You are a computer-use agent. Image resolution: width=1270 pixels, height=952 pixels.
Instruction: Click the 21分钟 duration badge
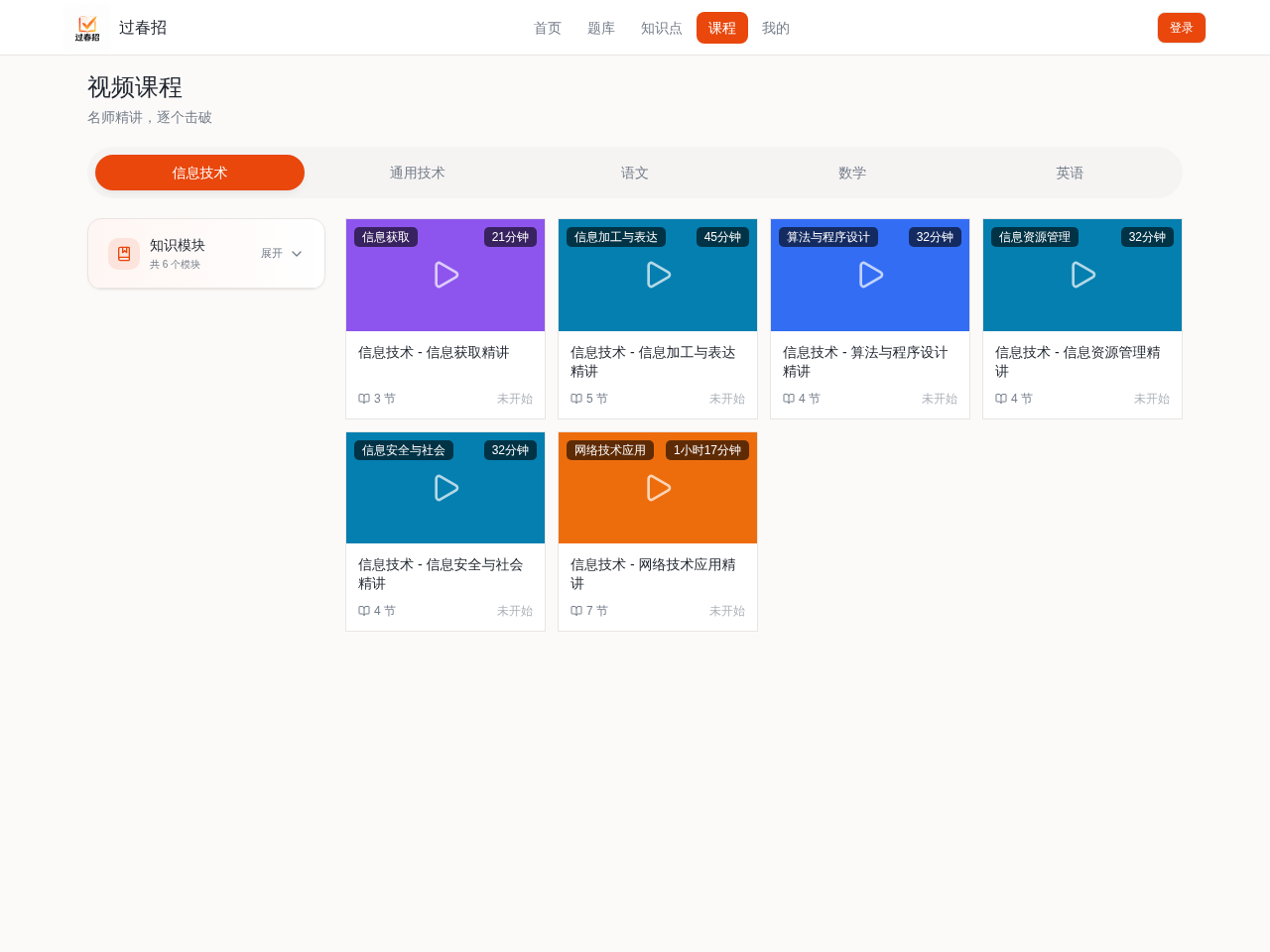[510, 237]
